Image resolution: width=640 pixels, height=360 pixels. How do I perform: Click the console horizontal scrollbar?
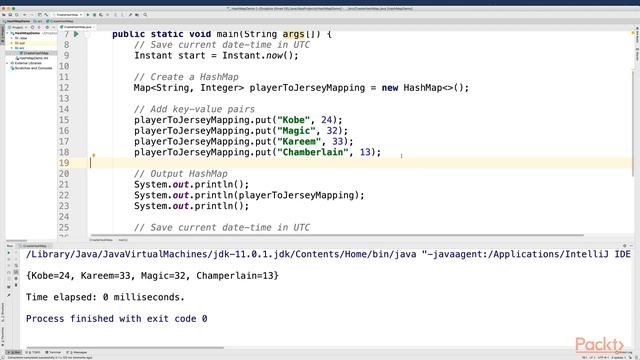coord(125,348)
